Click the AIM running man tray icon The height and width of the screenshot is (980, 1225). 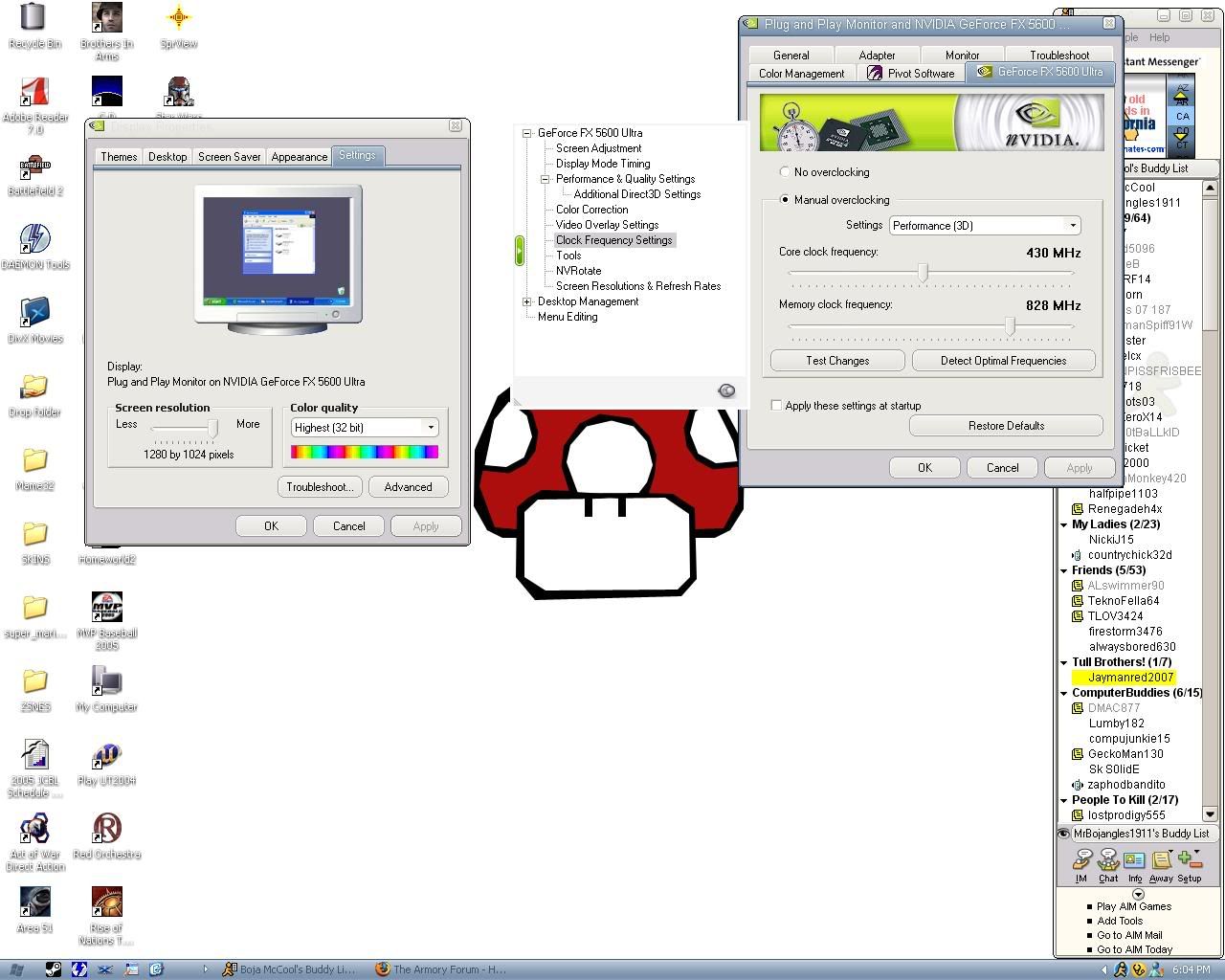pos(1121,969)
